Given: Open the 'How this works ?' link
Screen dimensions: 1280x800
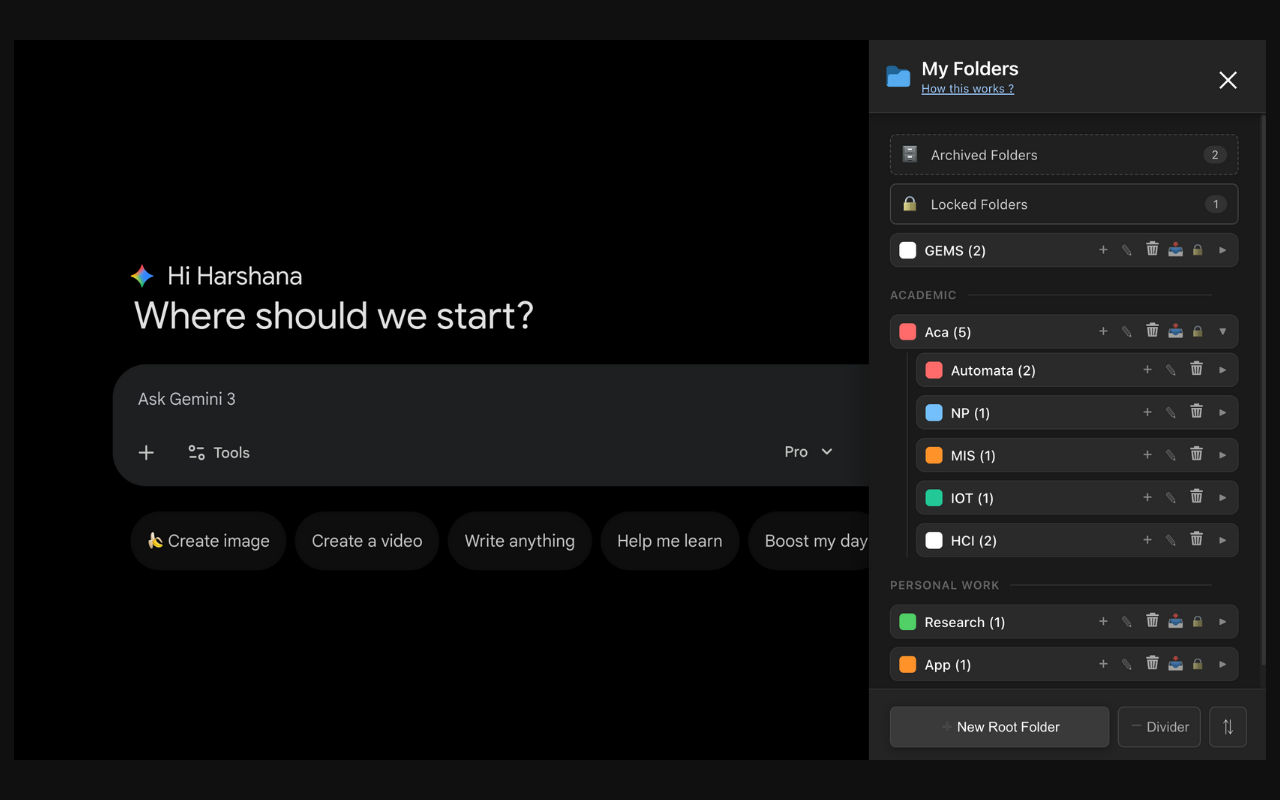Looking at the screenshot, I should click(x=967, y=89).
